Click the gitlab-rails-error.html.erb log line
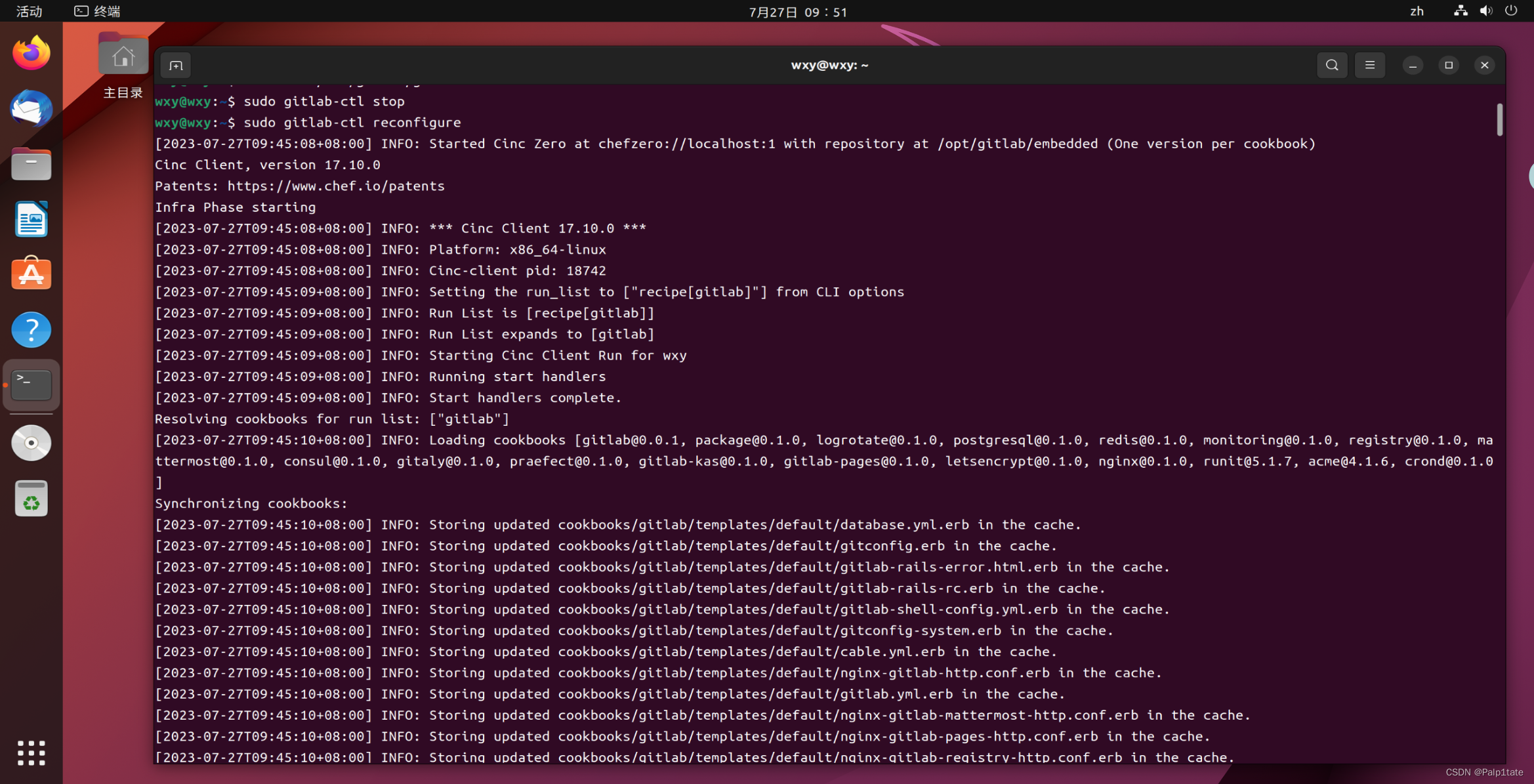Viewport: 1534px width, 784px height. click(x=663, y=567)
